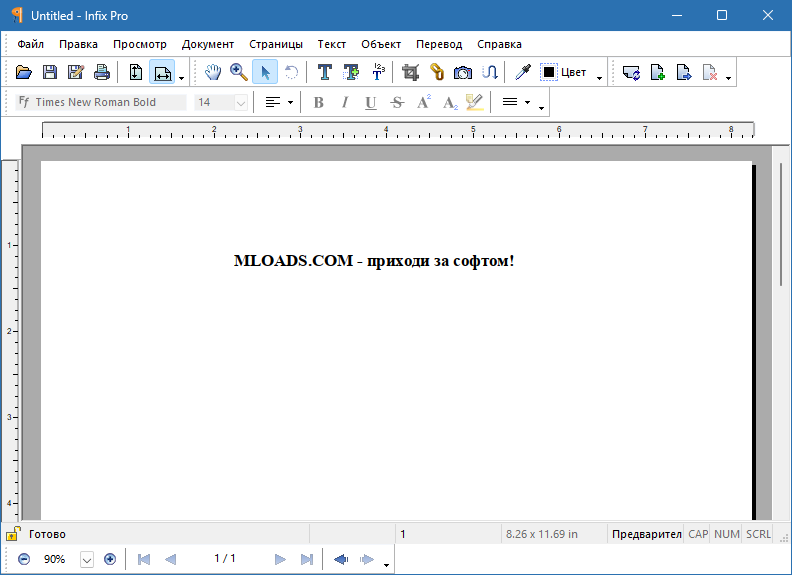Open the font size 14 dropdown
This screenshot has height=575, width=792.
[241, 103]
